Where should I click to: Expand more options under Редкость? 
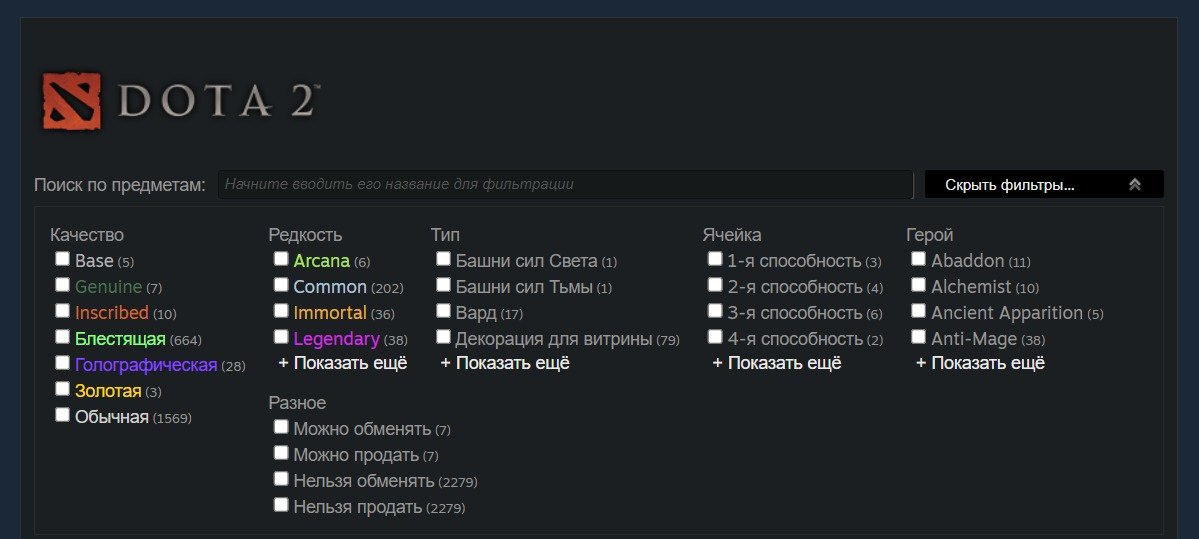click(343, 363)
